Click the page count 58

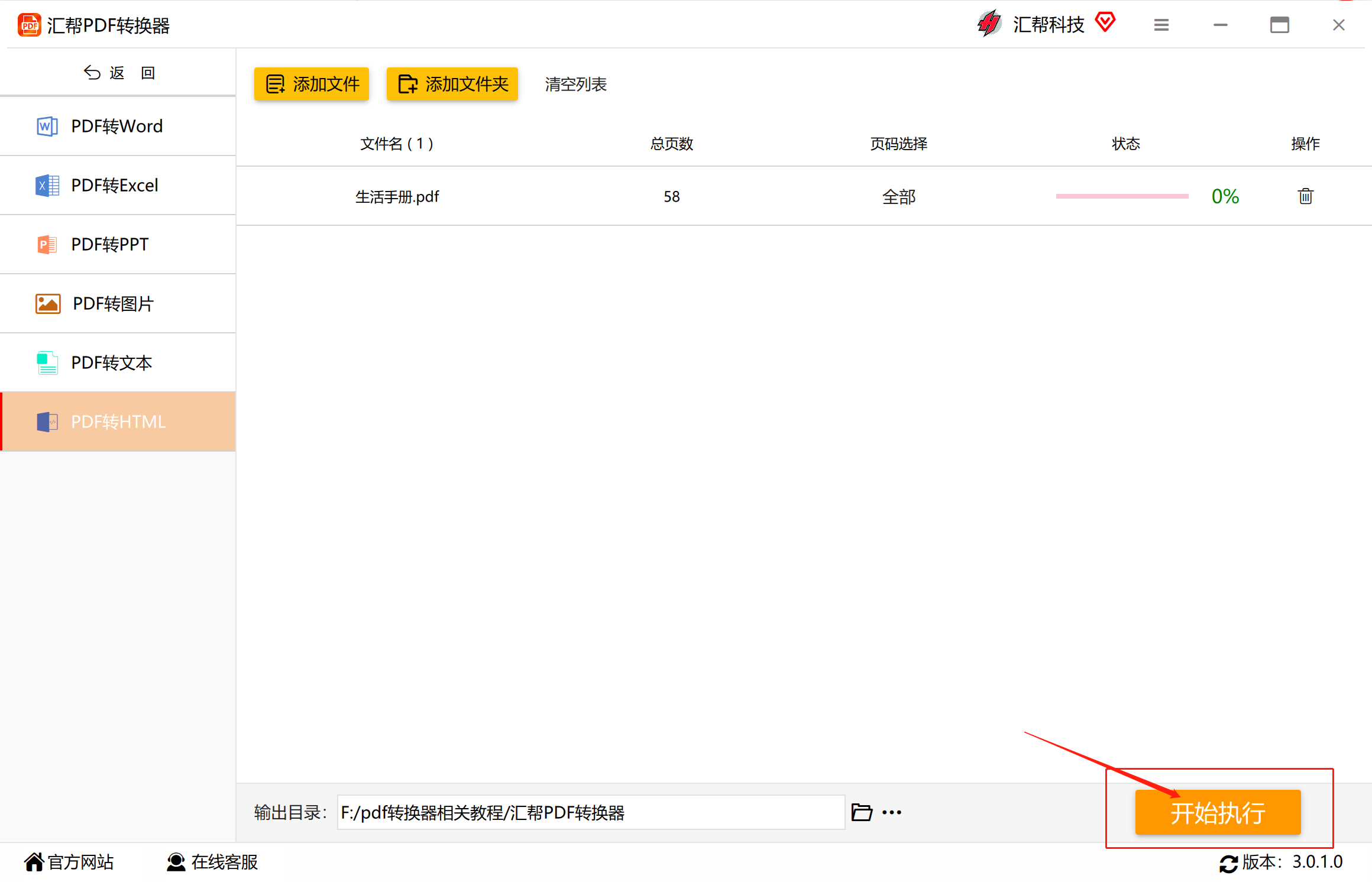672,197
